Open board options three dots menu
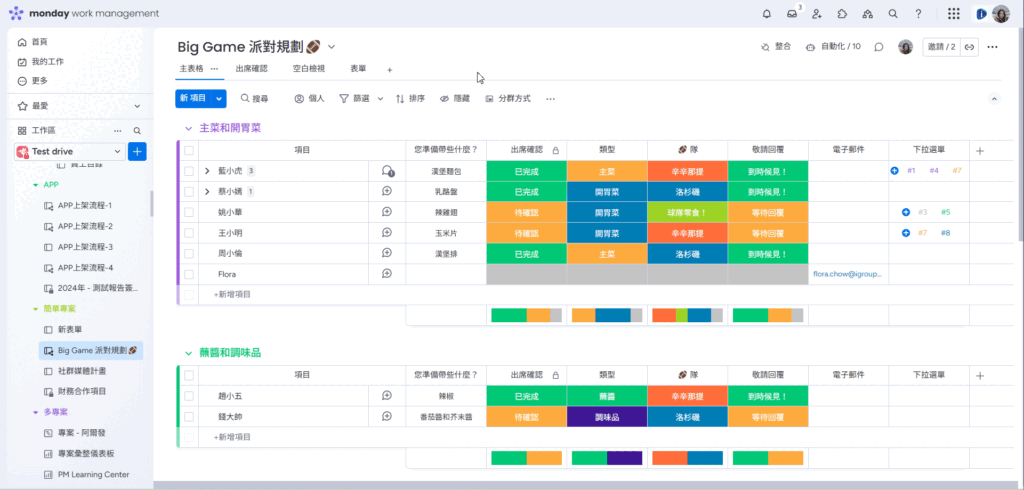The height and width of the screenshot is (490, 1024). (x=993, y=47)
